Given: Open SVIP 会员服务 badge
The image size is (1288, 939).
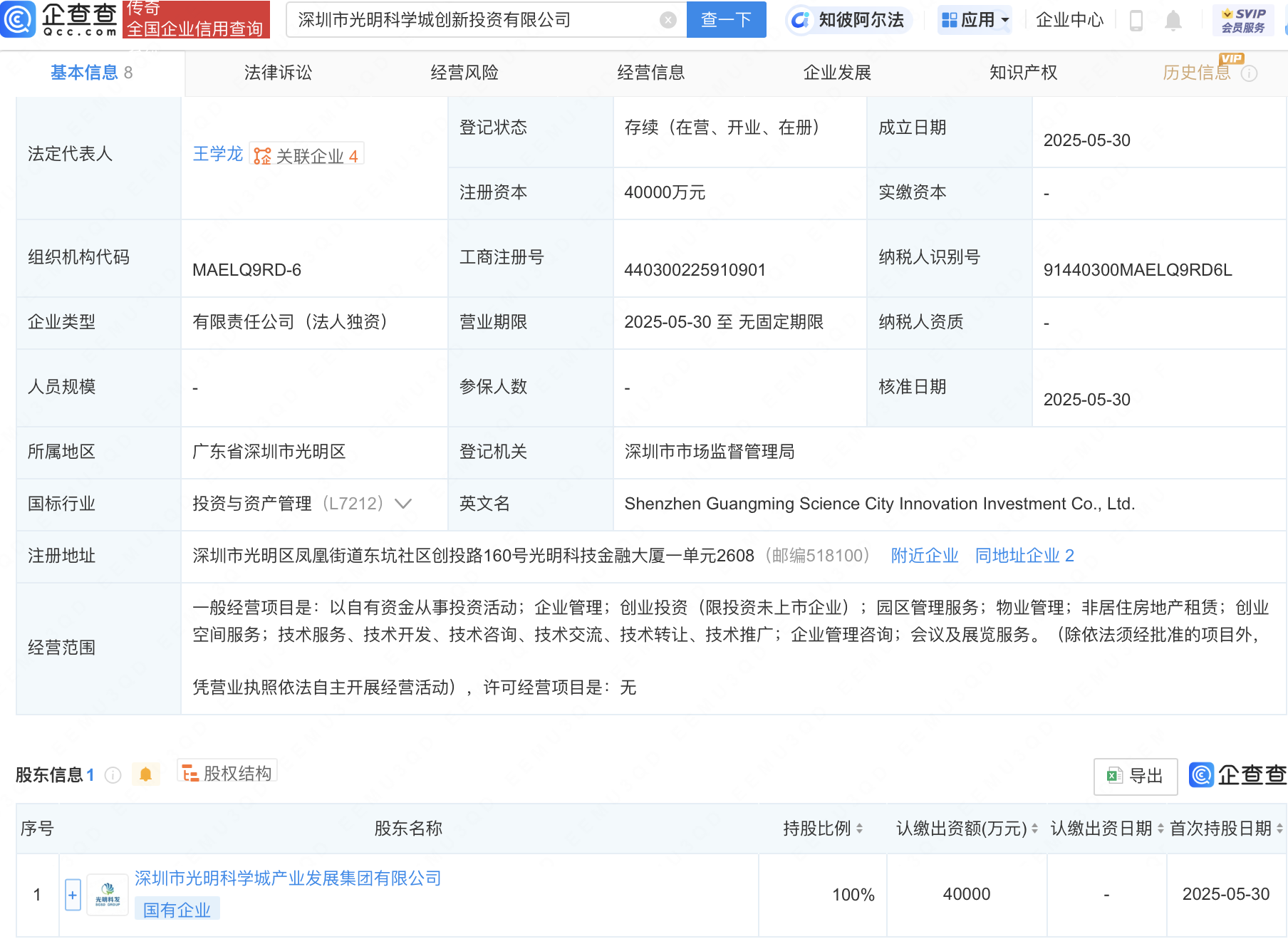Looking at the screenshot, I should (x=1243, y=21).
